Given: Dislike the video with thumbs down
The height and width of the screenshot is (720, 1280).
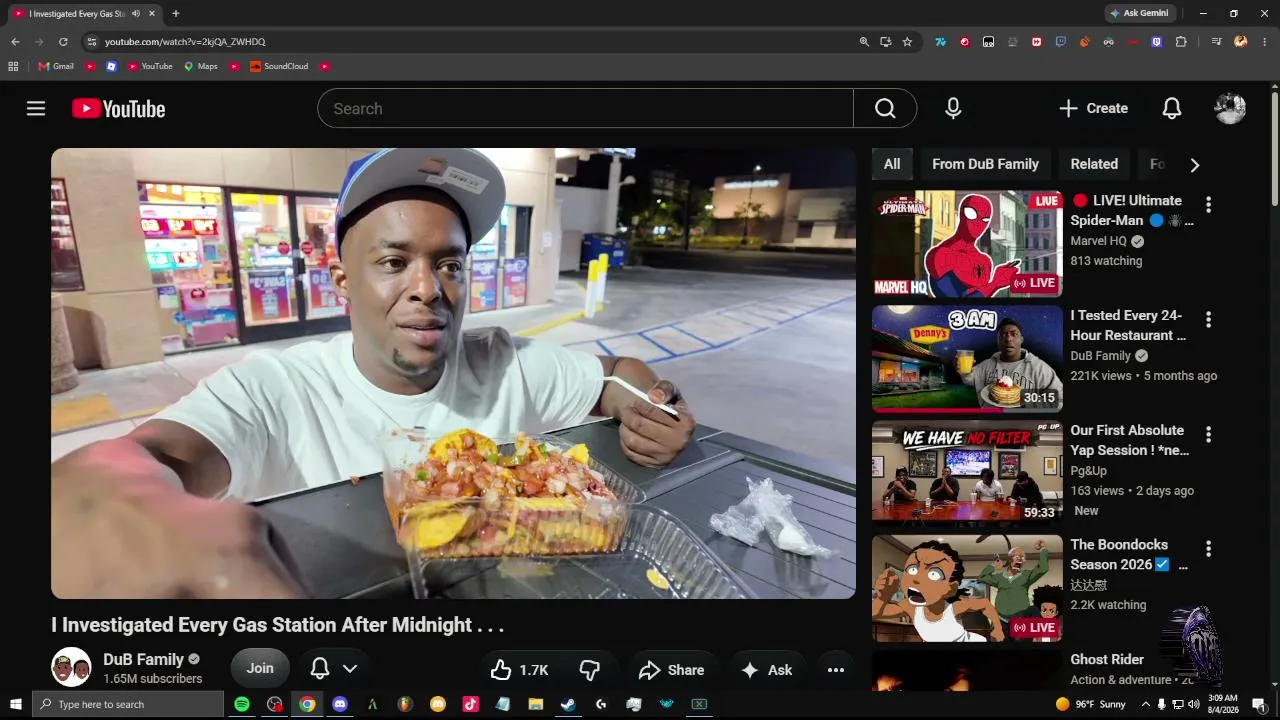Looking at the screenshot, I should pos(590,670).
